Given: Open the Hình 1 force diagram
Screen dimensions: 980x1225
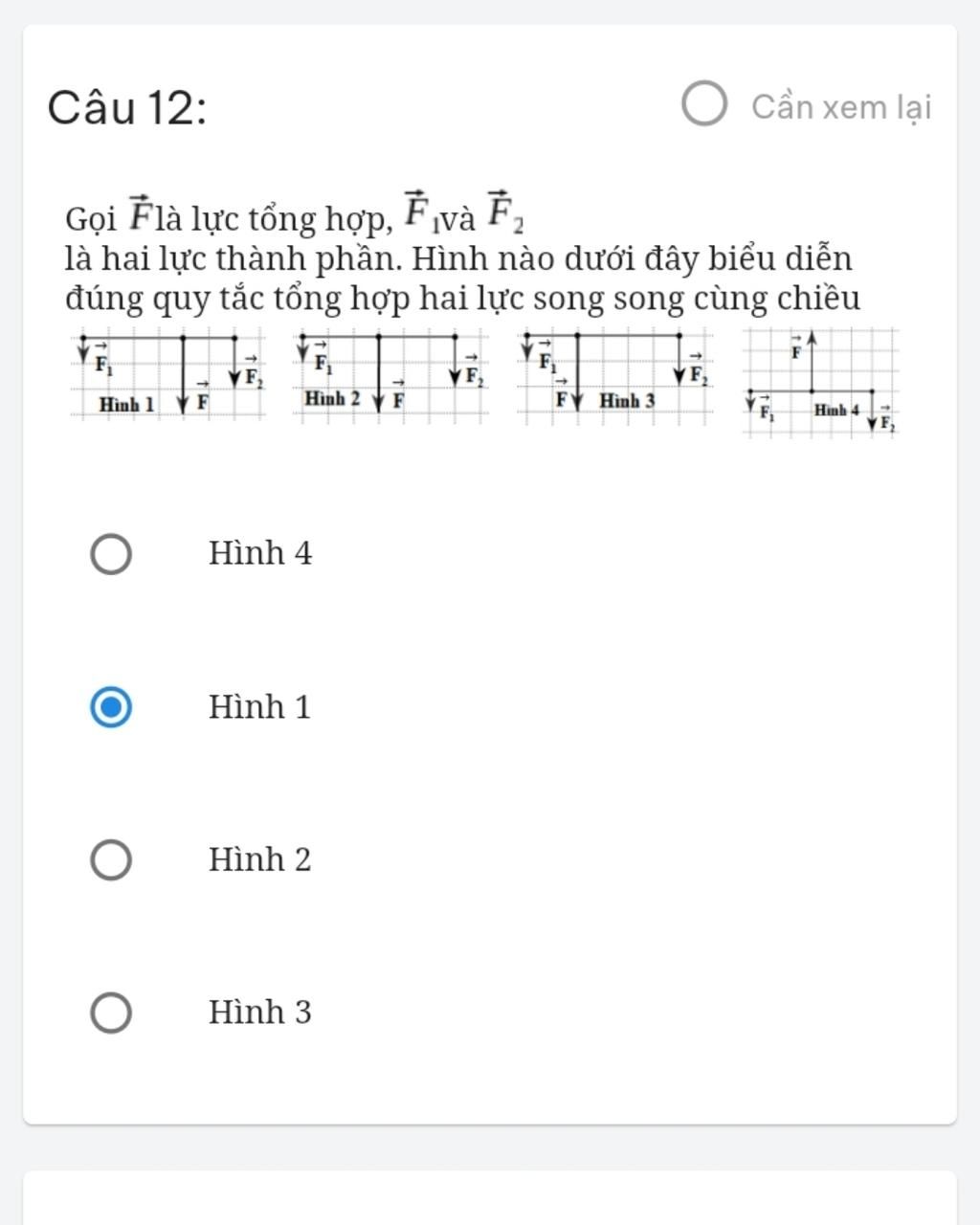Looking at the screenshot, I should [x=168, y=373].
